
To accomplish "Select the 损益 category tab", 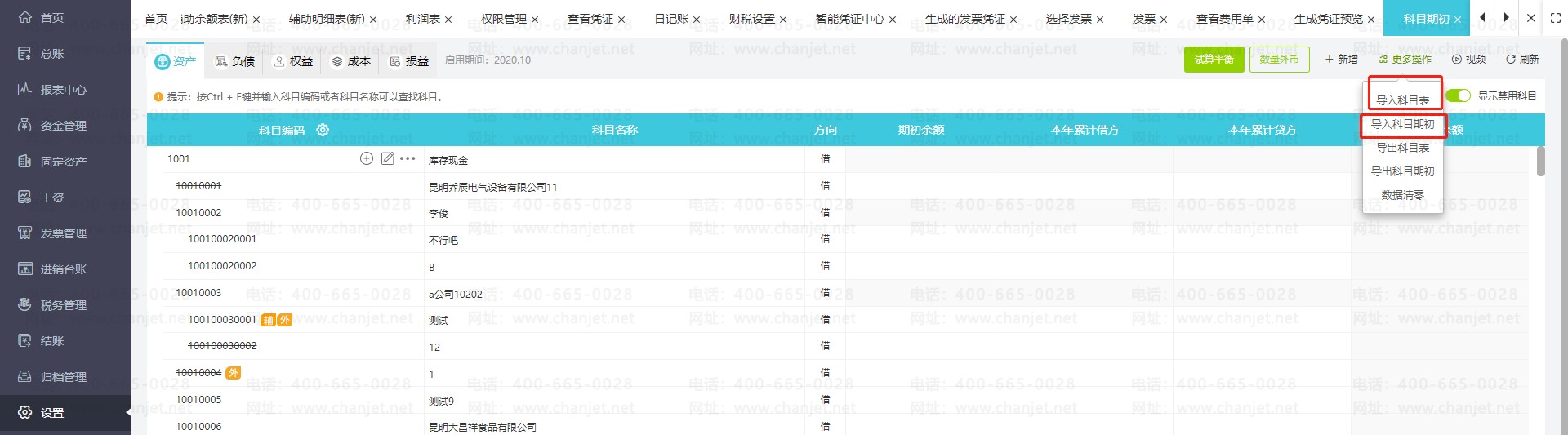I will (x=409, y=61).
